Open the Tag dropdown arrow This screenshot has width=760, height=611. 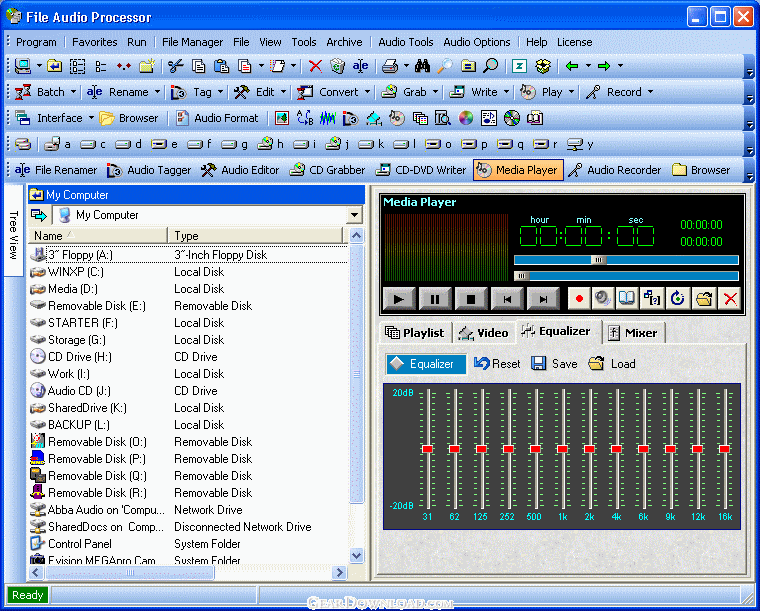pyautogui.click(x=220, y=92)
